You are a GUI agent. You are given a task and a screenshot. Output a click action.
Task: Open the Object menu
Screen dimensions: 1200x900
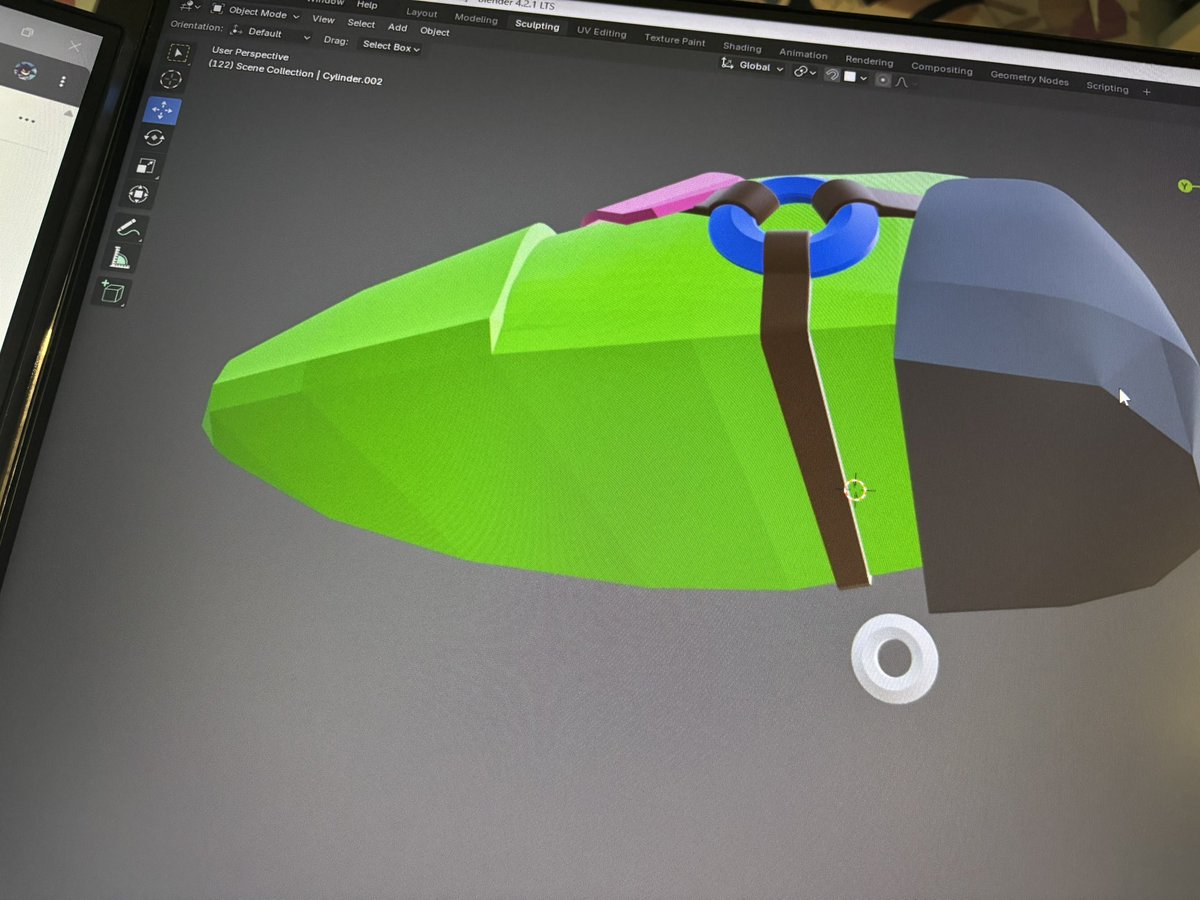tap(435, 31)
